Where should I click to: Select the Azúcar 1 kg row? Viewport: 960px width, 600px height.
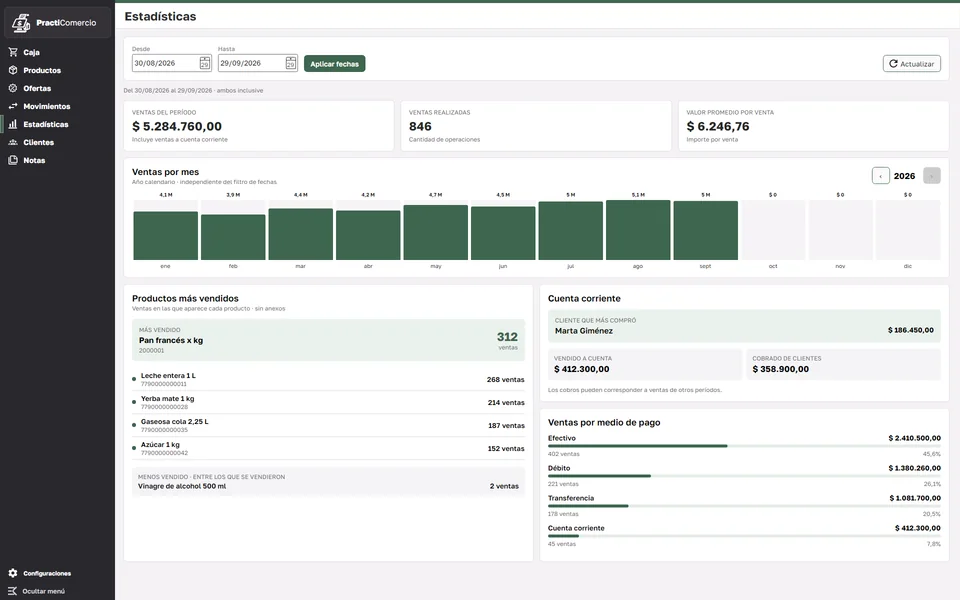pos(328,448)
